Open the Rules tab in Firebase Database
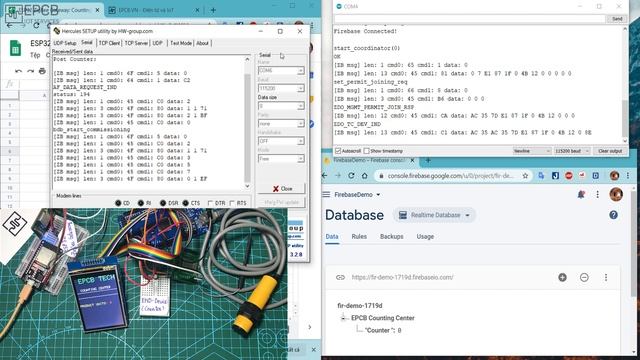This screenshot has height=360, width=640. point(359,237)
